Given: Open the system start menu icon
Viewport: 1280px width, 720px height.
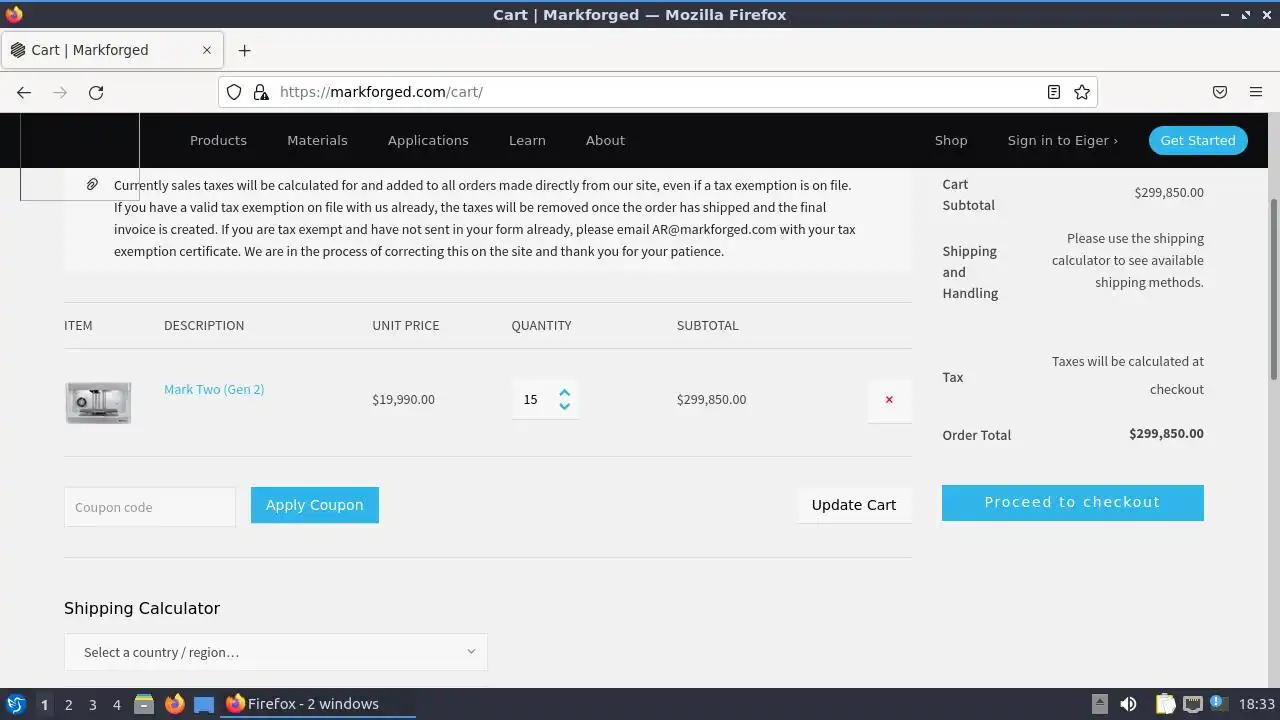Looking at the screenshot, I should pyautogui.click(x=16, y=704).
